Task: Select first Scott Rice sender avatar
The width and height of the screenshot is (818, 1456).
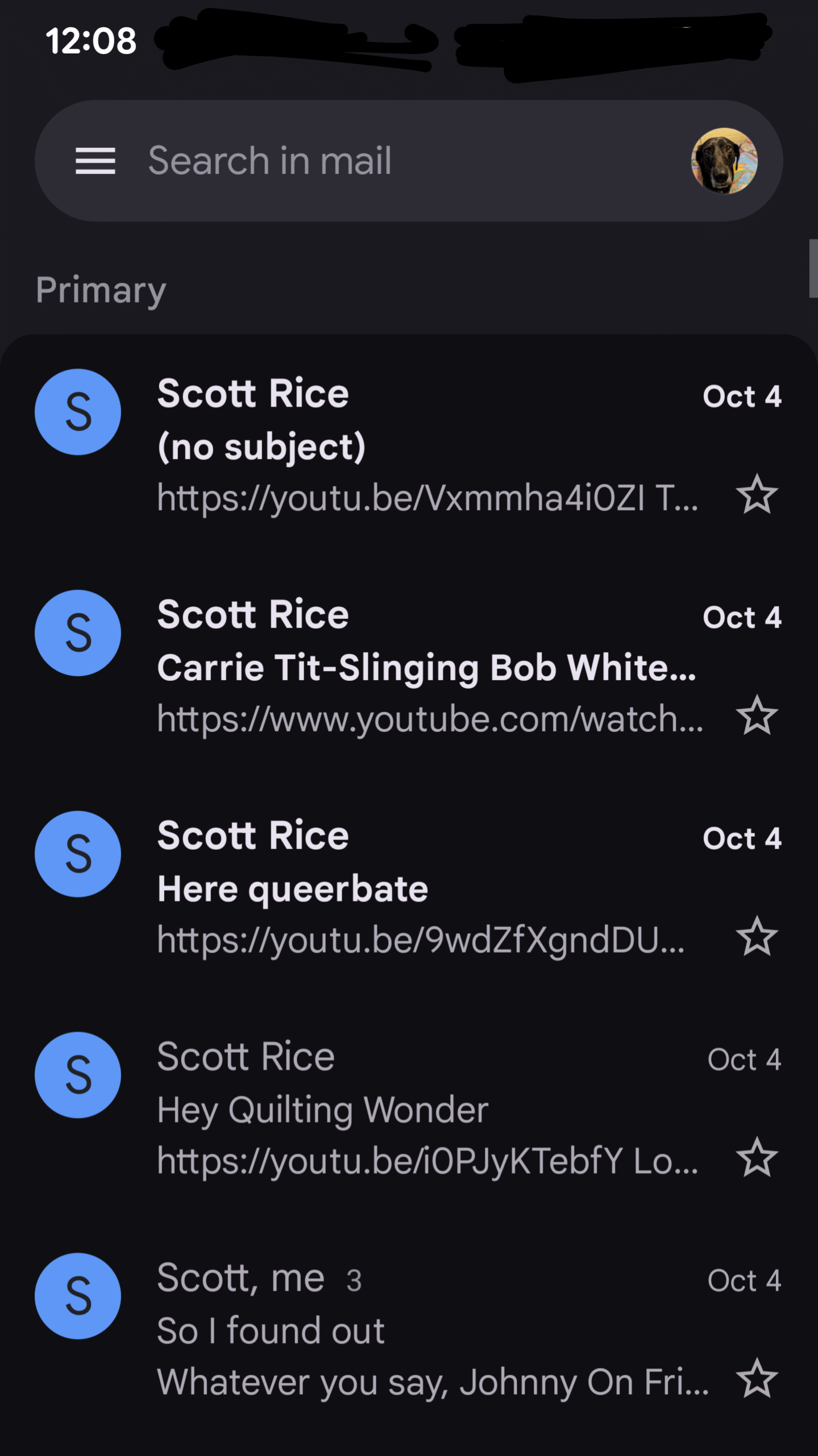Action: click(78, 412)
